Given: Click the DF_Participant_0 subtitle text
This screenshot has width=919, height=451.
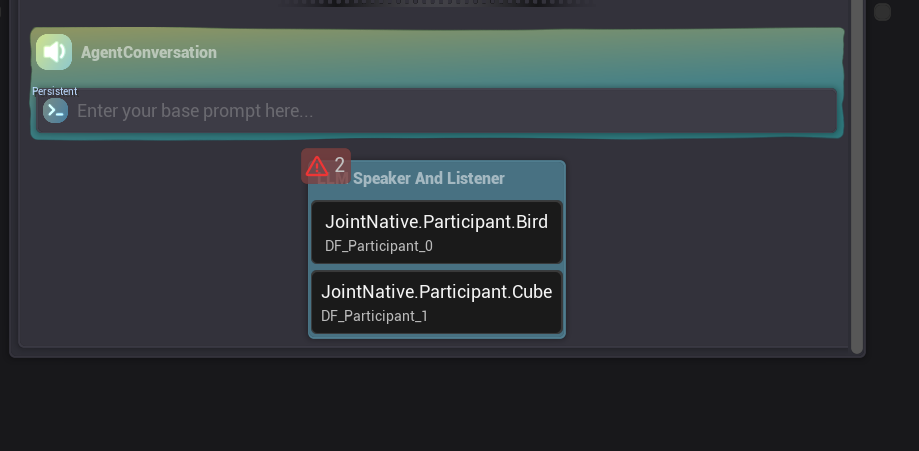Looking at the screenshot, I should [x=378, y=246].
